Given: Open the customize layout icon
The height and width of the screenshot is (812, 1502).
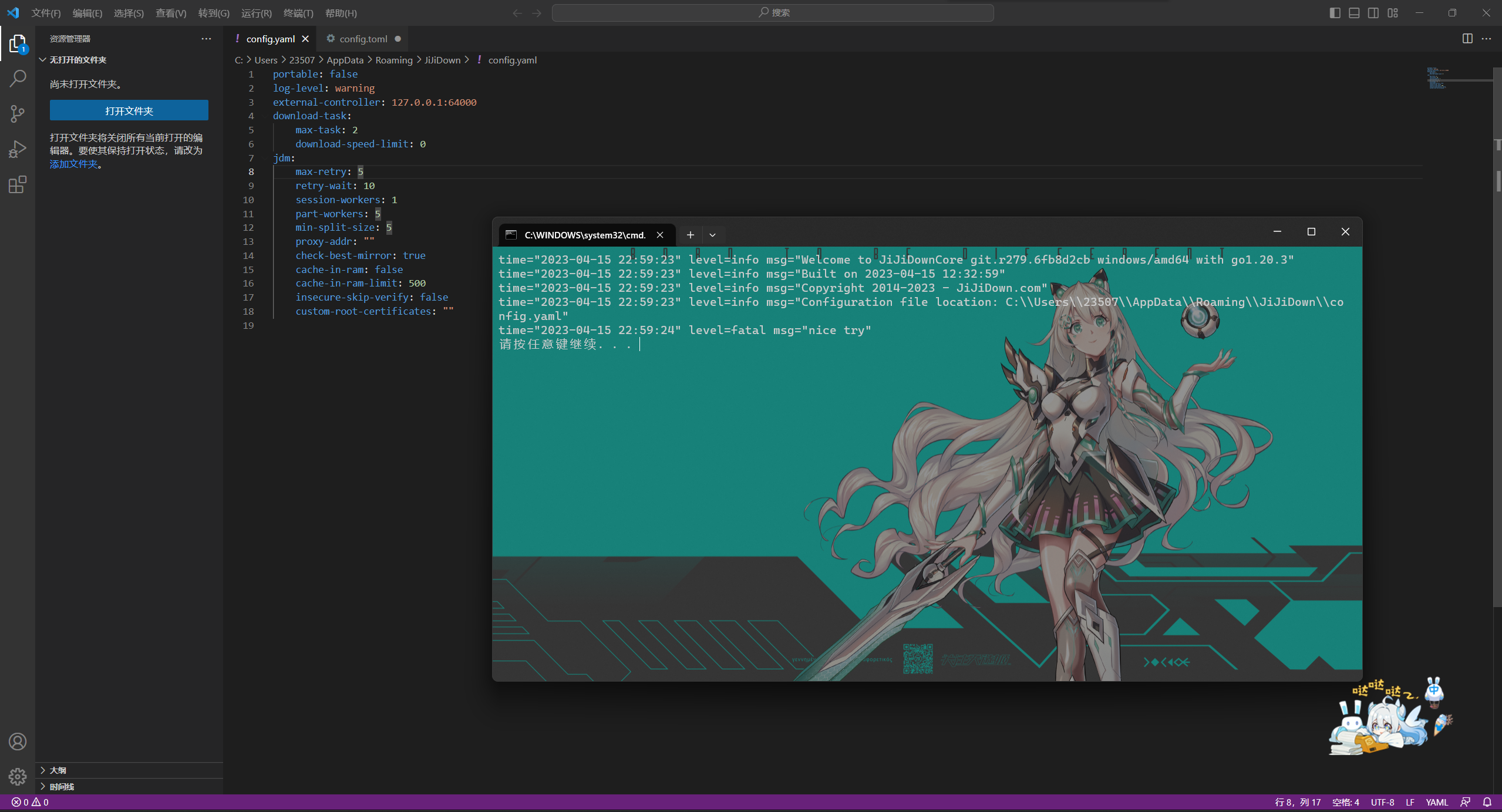Looking at the screenshot, I should [1393, 13].
